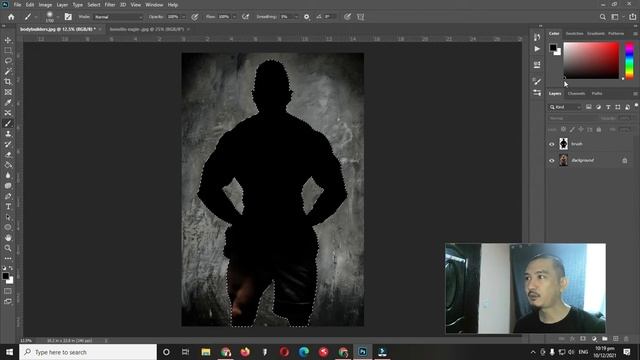Switch to the Swatches tab
This screenshot has height=360, width=640.
(x=574, y=33)
